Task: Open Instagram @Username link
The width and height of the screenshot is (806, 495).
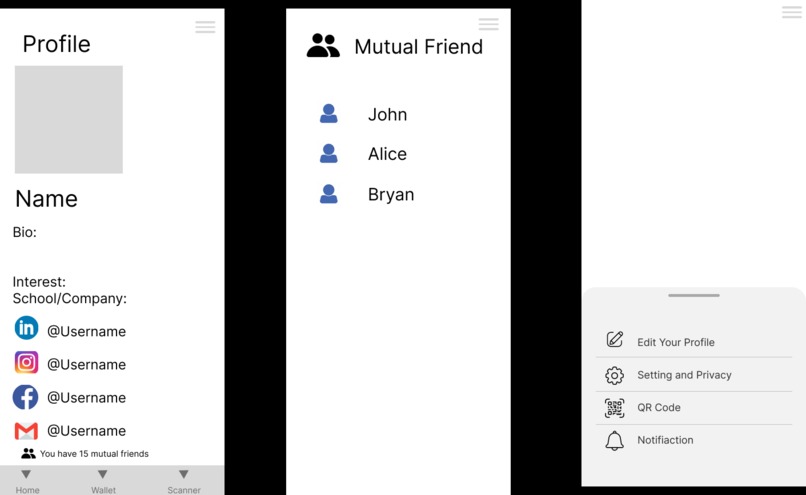Action: click(x=86, y=364)
